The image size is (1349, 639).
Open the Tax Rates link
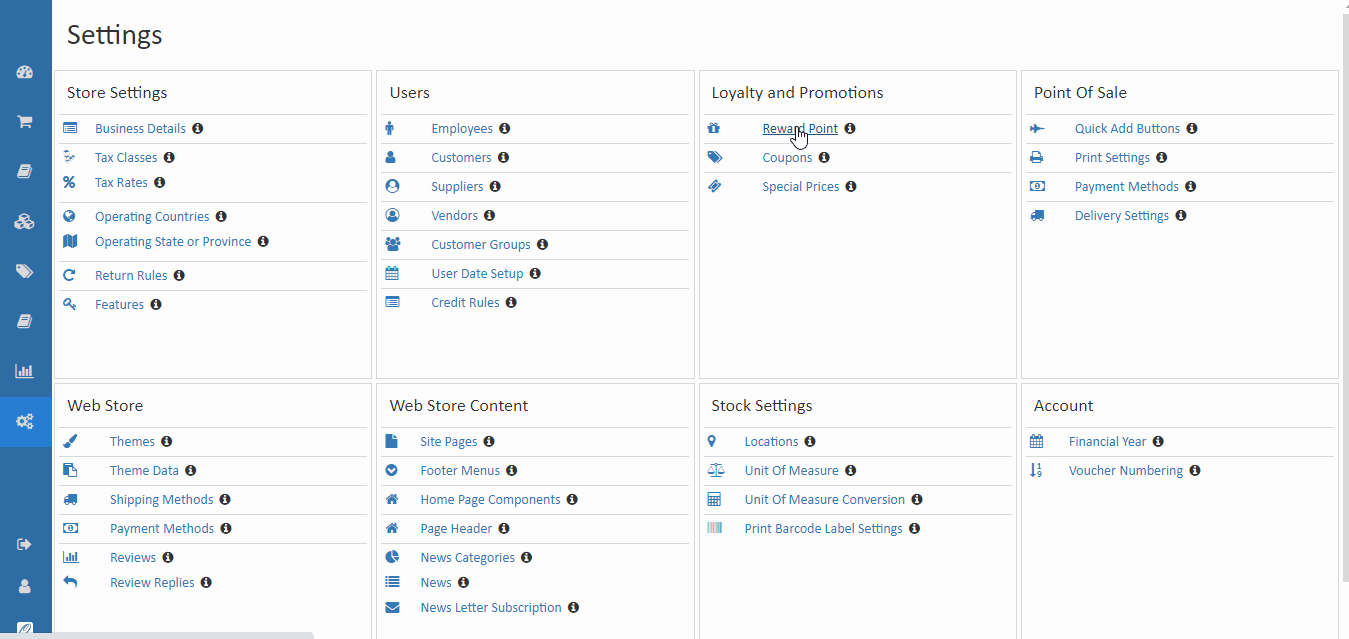[x=121, y=183]
